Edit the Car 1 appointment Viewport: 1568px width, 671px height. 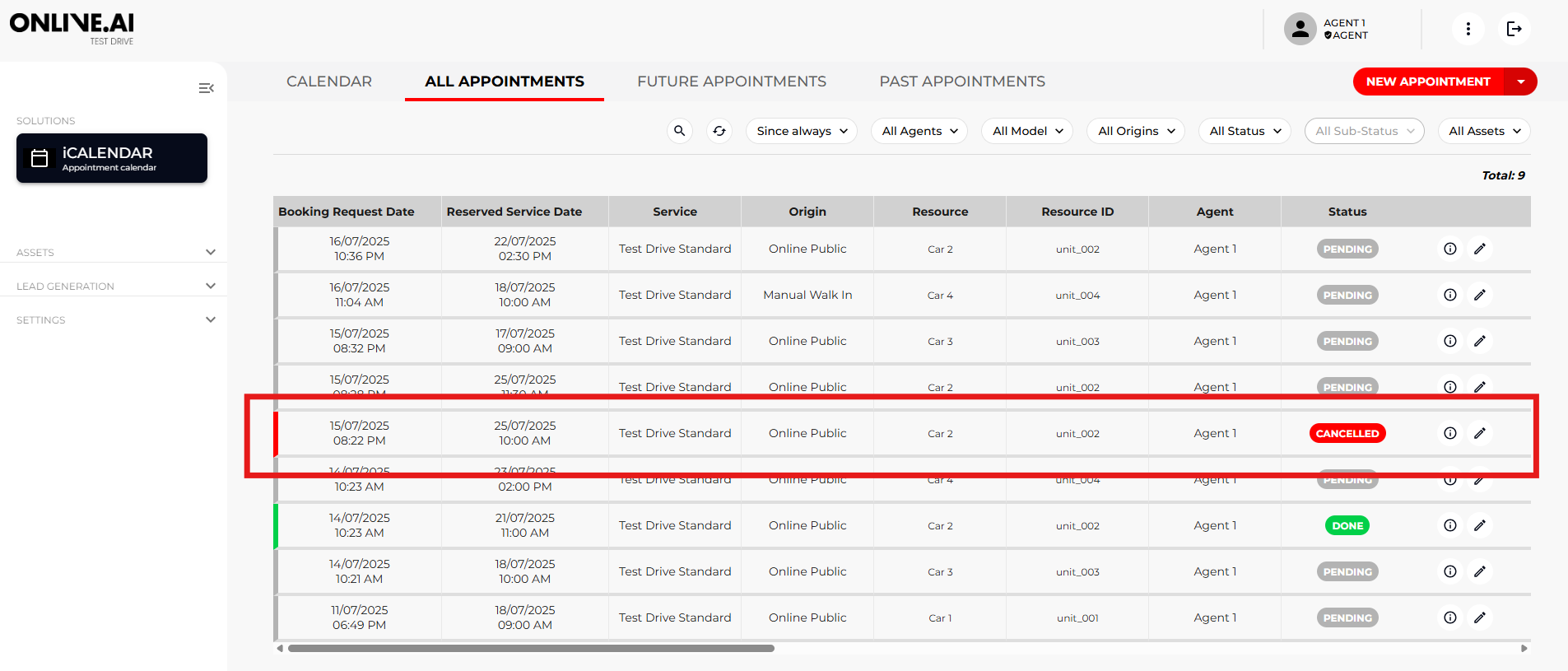coord(1479,617)
